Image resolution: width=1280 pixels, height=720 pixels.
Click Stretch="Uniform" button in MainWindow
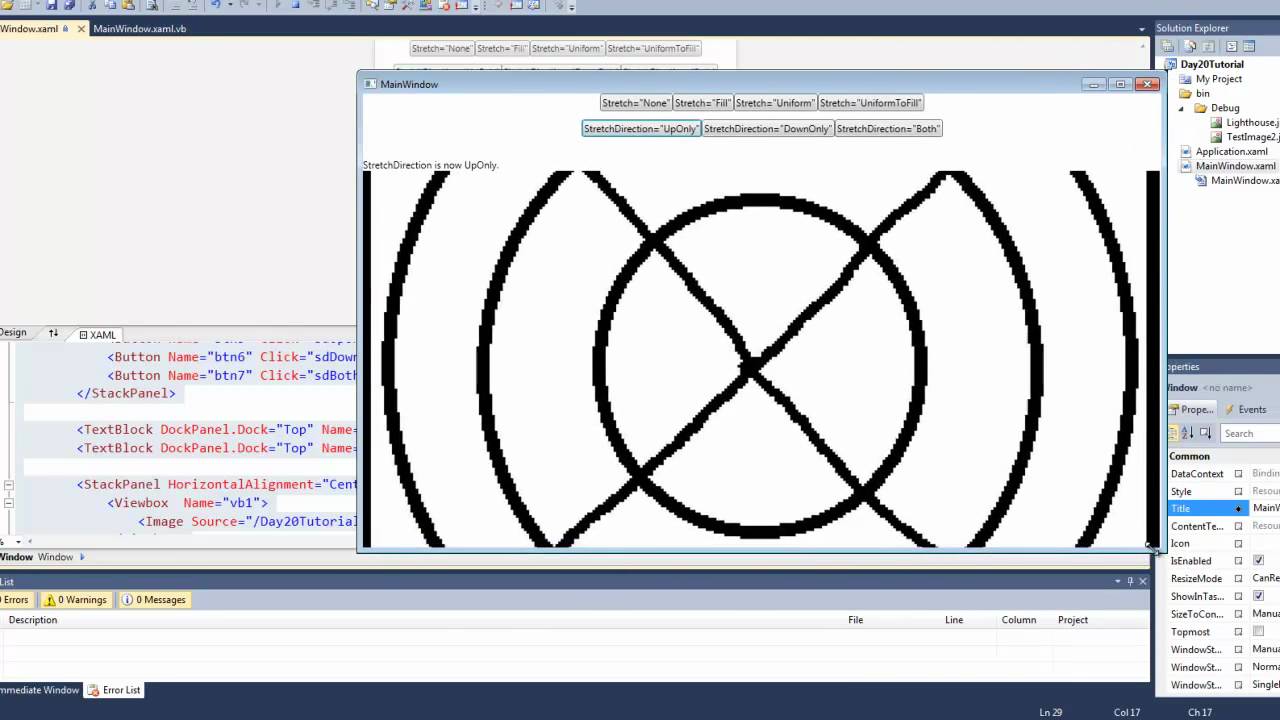click(x=775, y=103)
